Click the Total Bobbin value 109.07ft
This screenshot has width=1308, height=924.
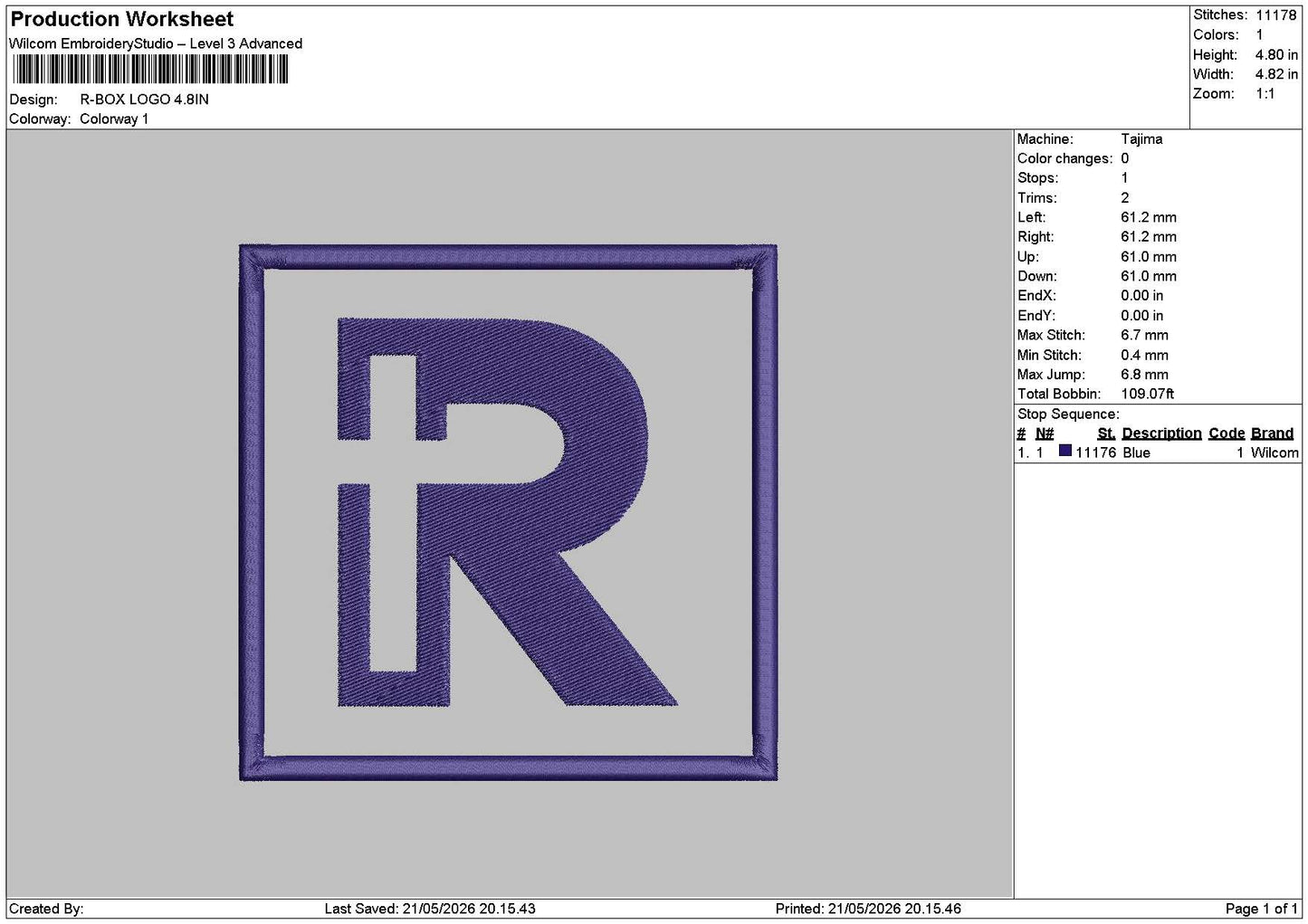coord(1148,394)
